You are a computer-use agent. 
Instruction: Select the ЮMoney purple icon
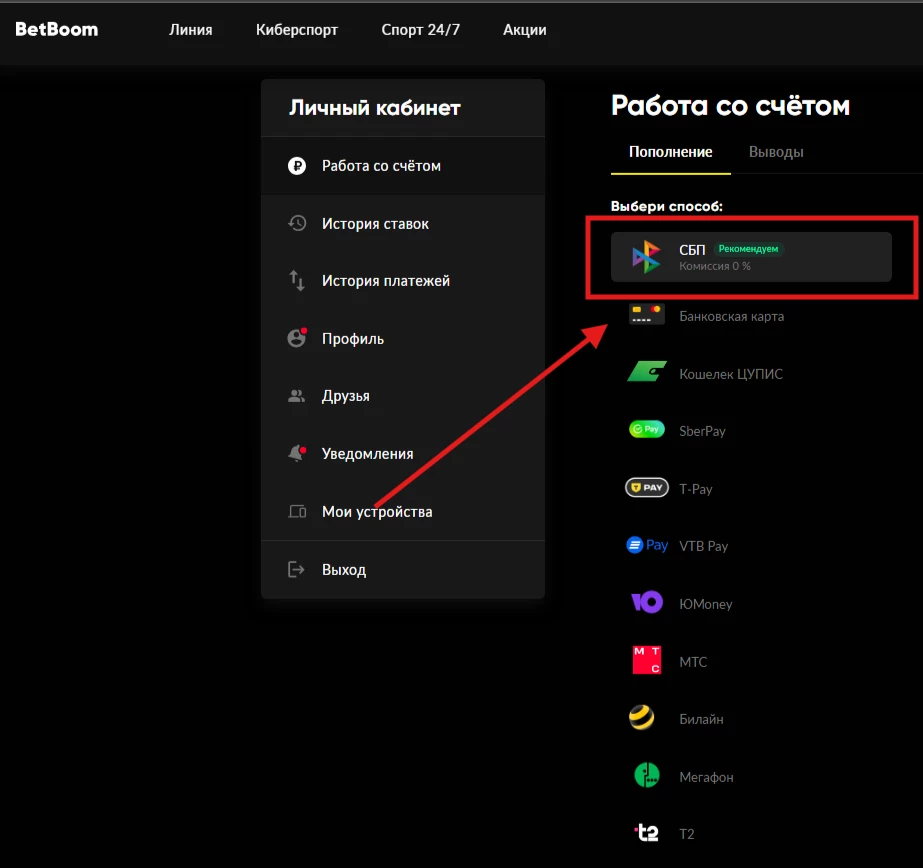(646, 603)
